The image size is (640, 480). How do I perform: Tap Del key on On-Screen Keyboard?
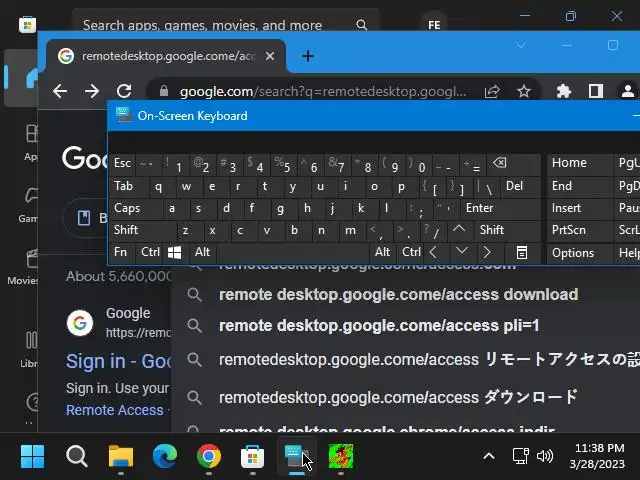pos(521,186)
